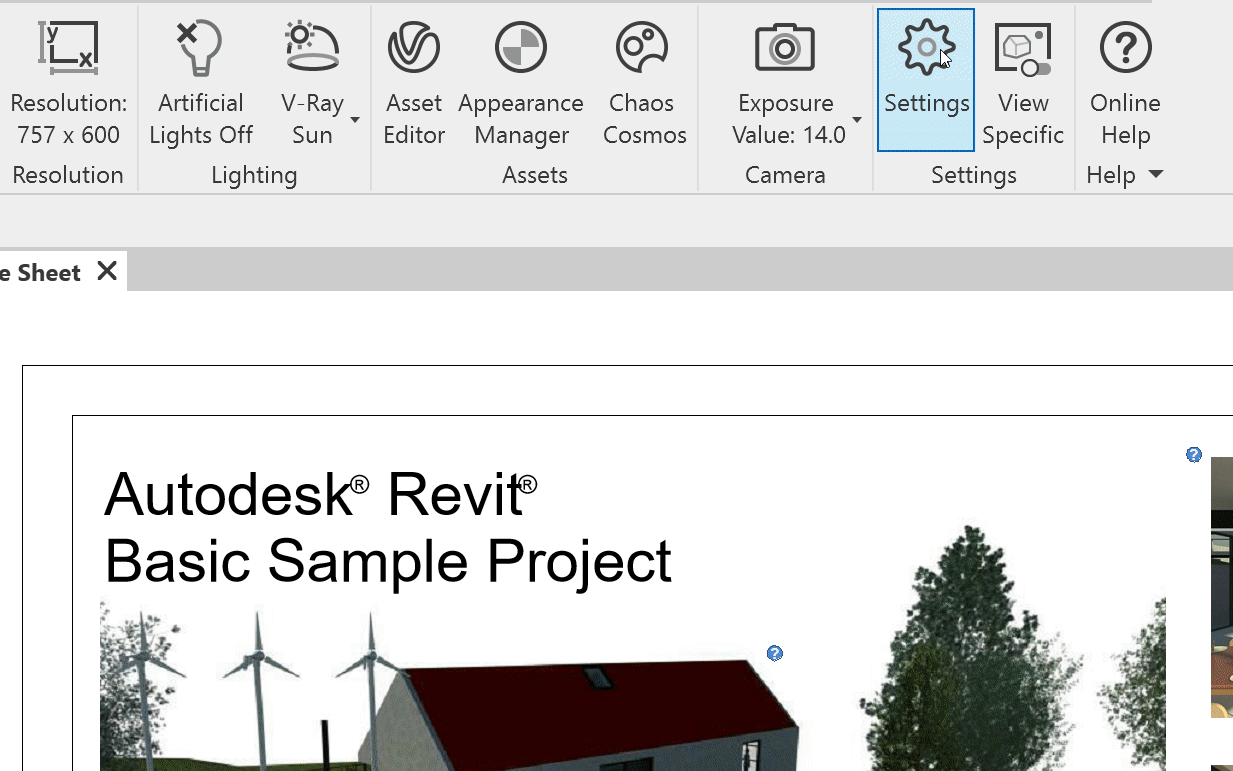
Task: Click the Camera panel label
Action: (x=785, y=175)
